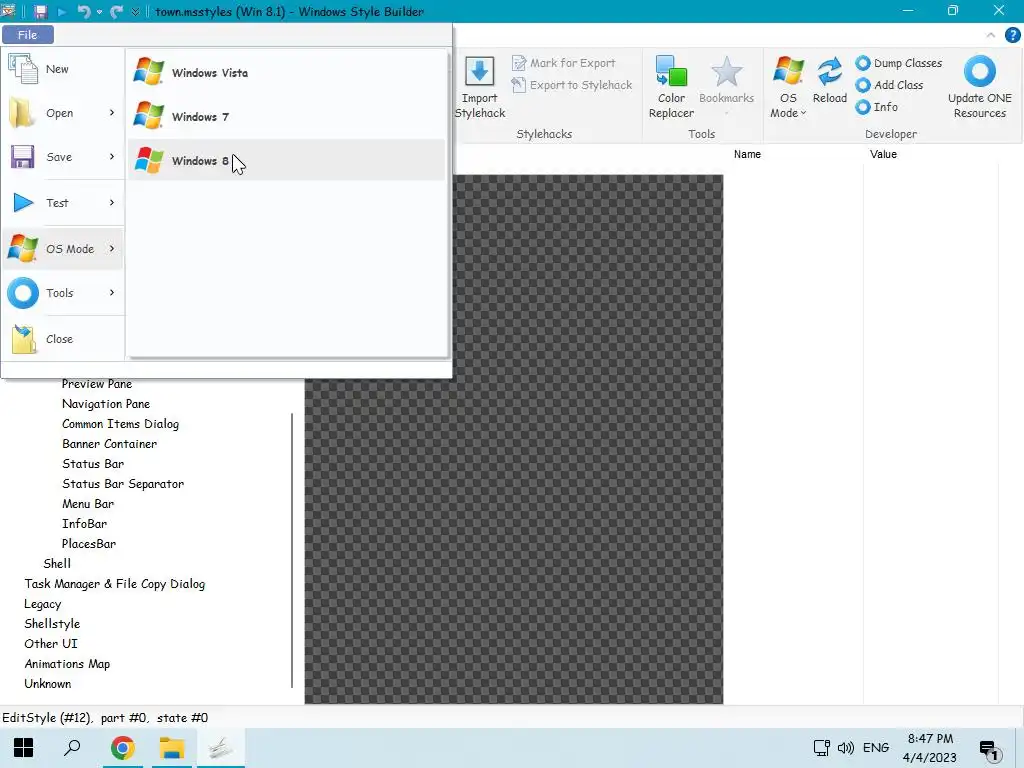Select Preview Pane in the tree
The width and height of the screenshot is (1024, 768).
point(97,384)
